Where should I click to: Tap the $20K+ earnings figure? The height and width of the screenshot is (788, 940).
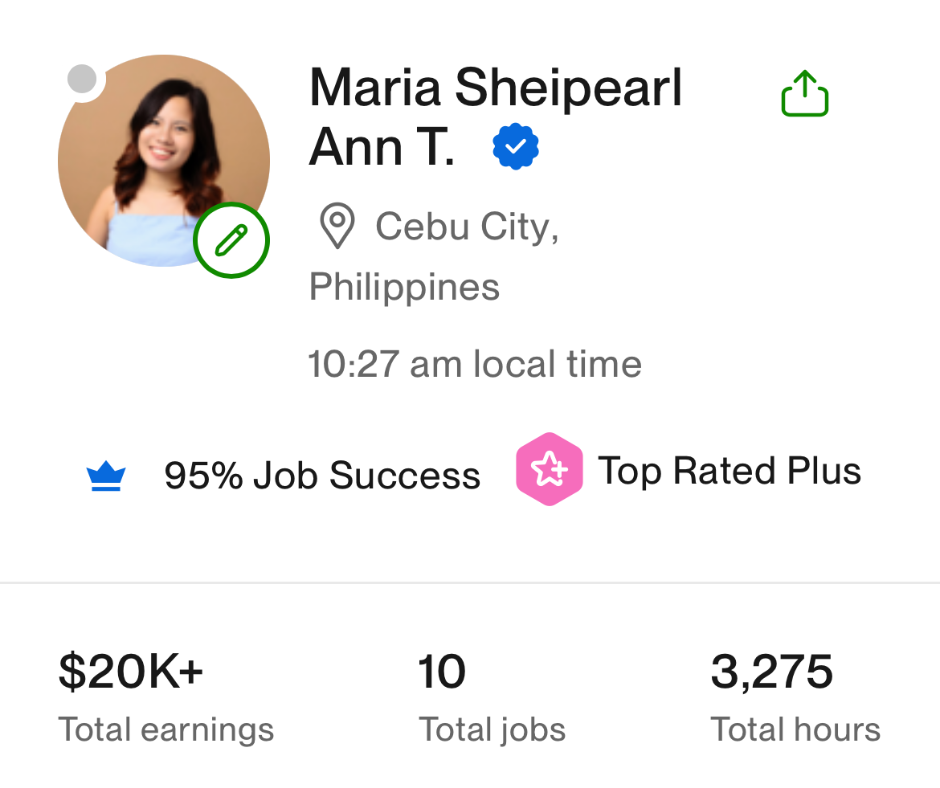pos(131,673)
